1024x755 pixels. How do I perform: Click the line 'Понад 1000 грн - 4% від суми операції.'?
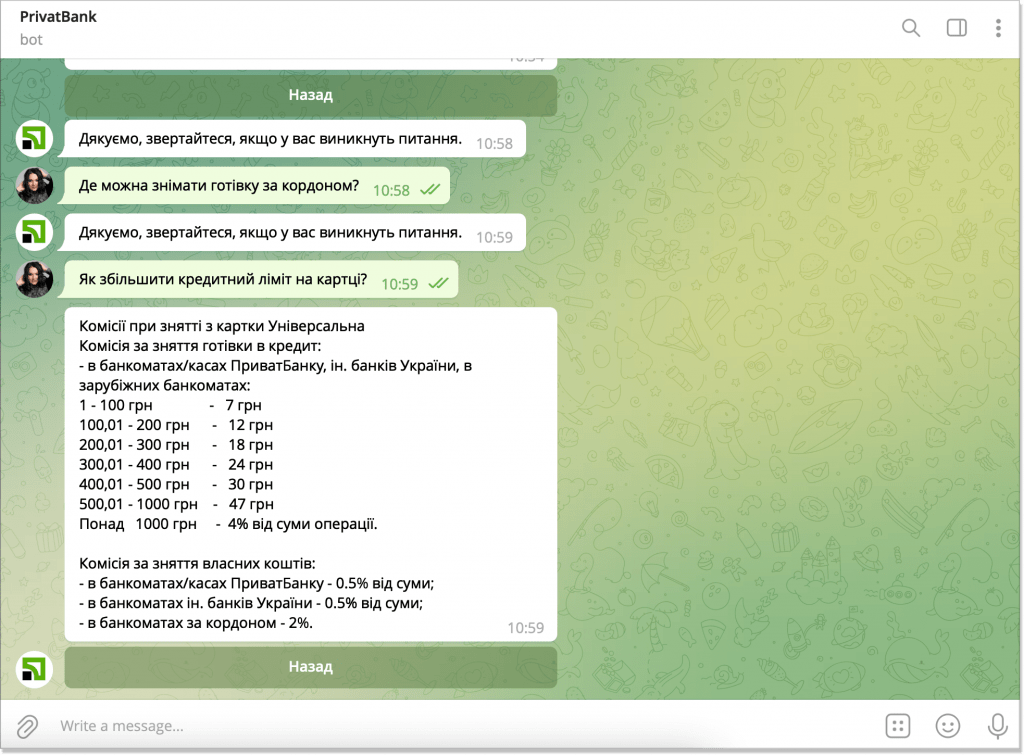point(229,524)
